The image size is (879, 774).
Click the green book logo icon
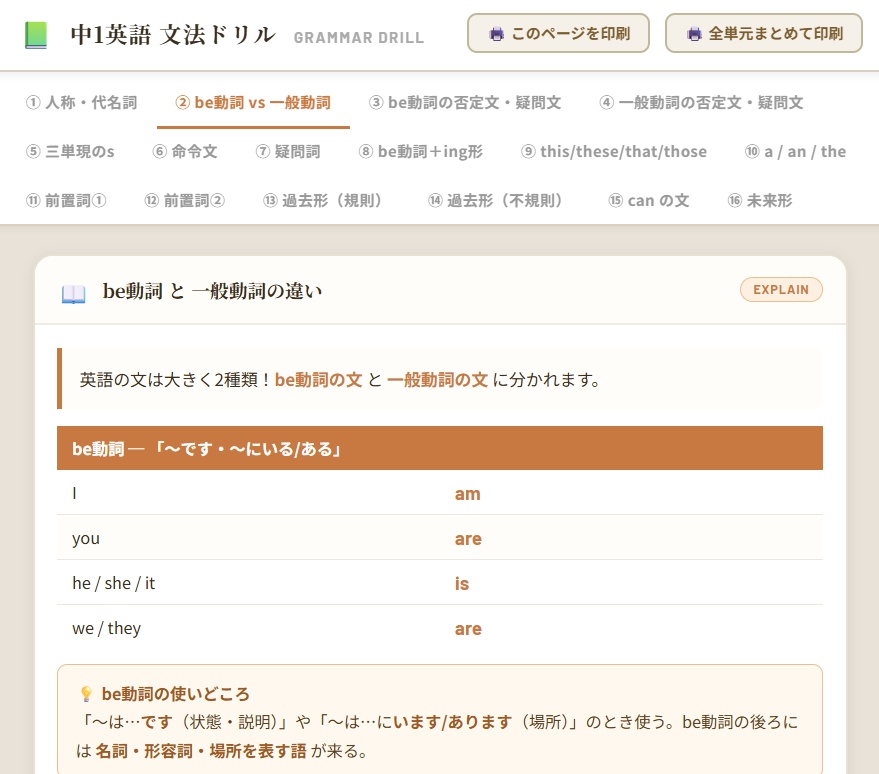tap(36, 35)
